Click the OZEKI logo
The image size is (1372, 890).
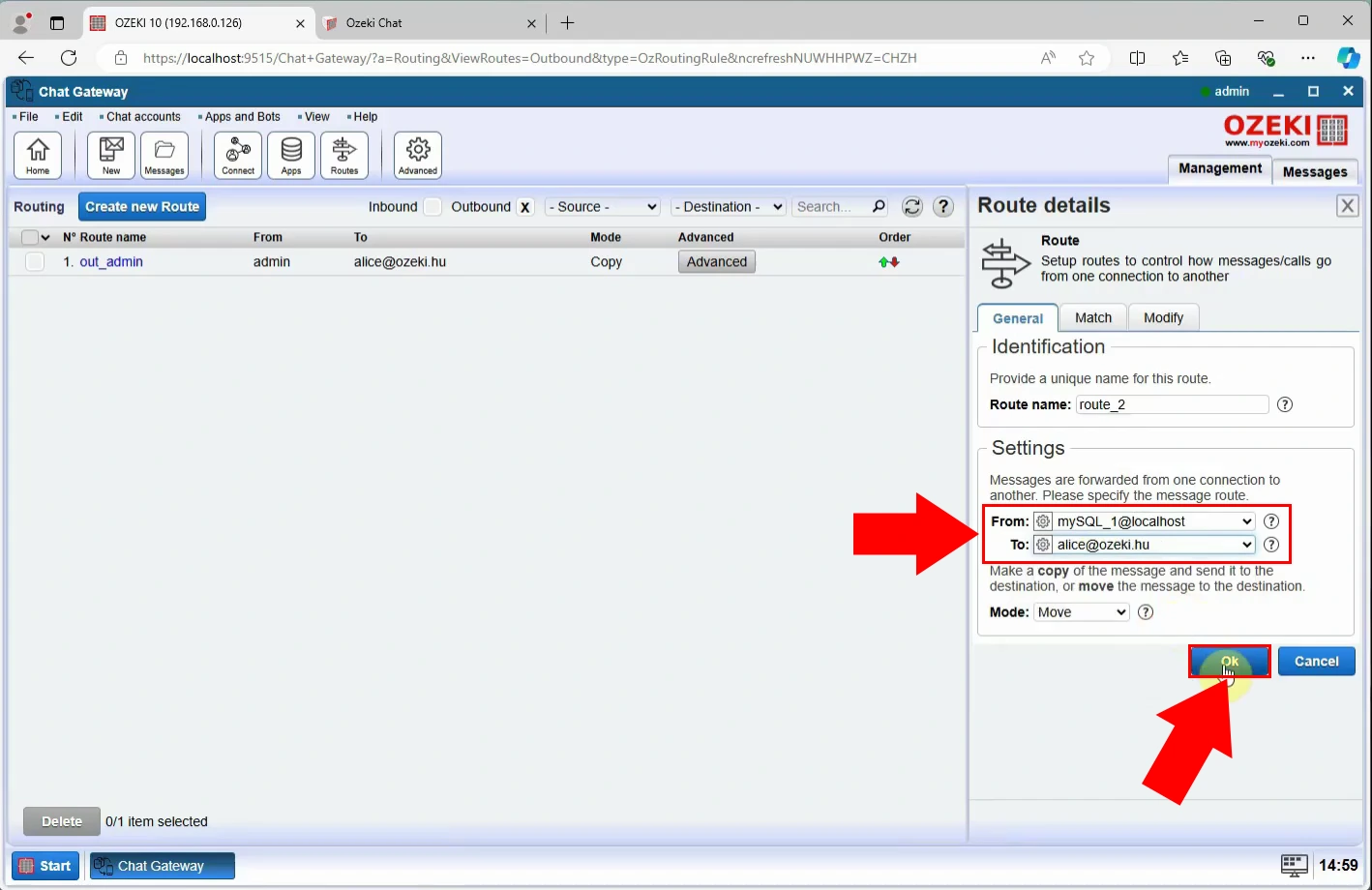(x=1286, y=130)
